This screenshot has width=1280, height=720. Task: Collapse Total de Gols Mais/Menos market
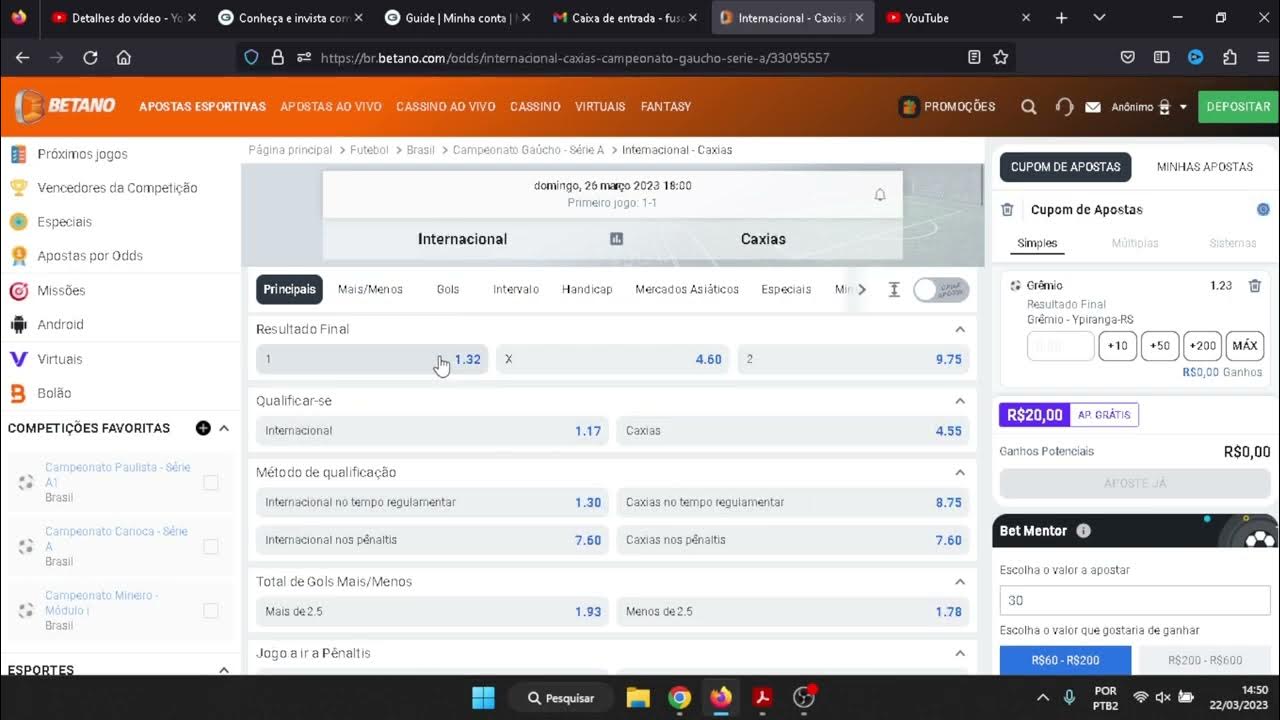(960, 581)
